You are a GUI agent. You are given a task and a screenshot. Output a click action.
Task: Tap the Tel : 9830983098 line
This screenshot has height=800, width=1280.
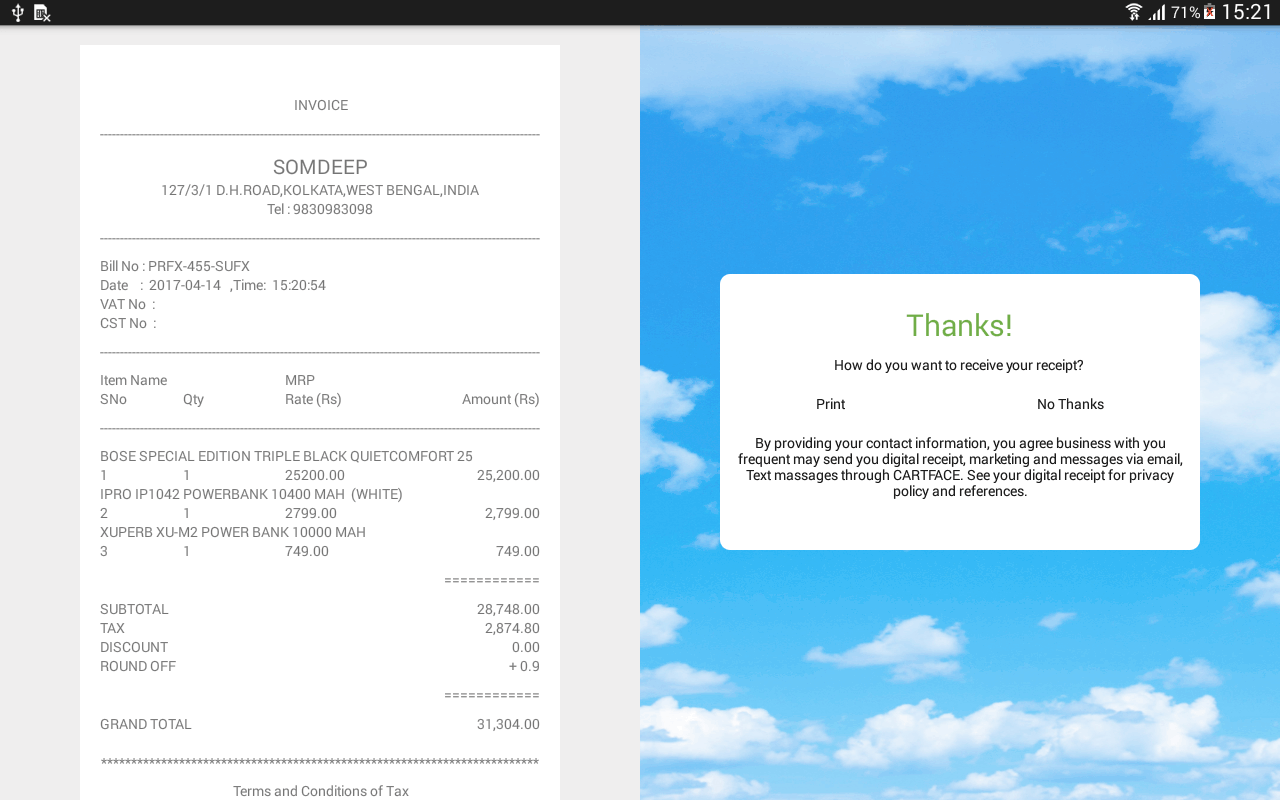pos(320,209)
